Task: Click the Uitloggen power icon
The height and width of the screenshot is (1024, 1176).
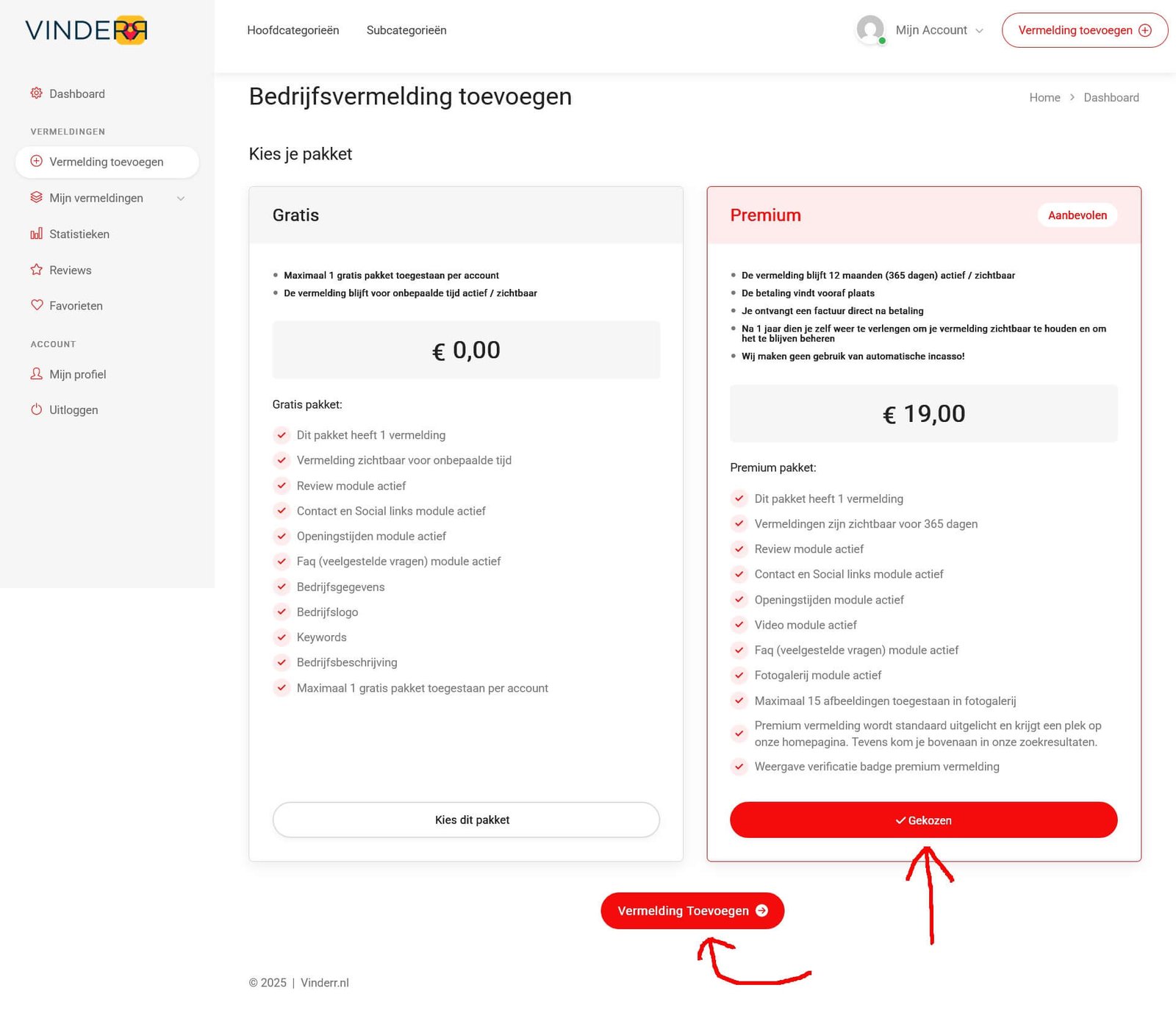Action: (x=36, y=409)
